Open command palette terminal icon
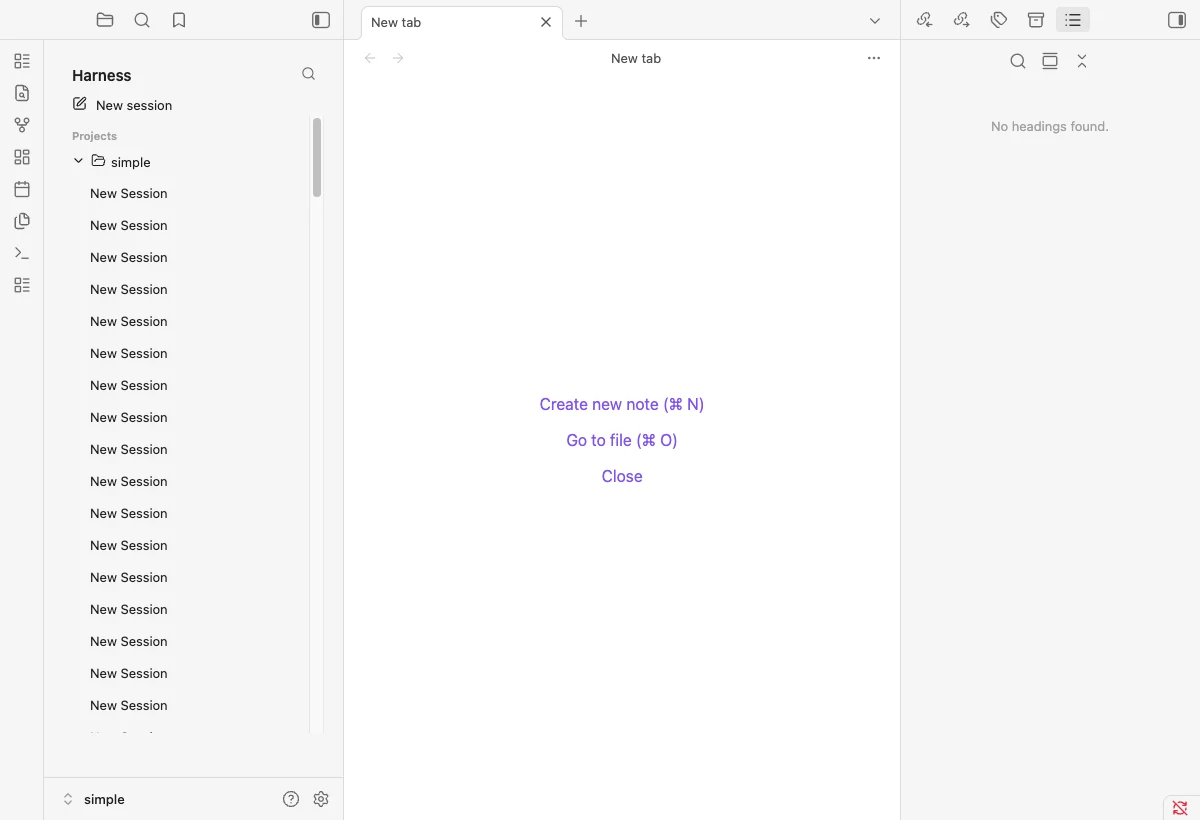 pyautogui.click(x=22, y=253)
